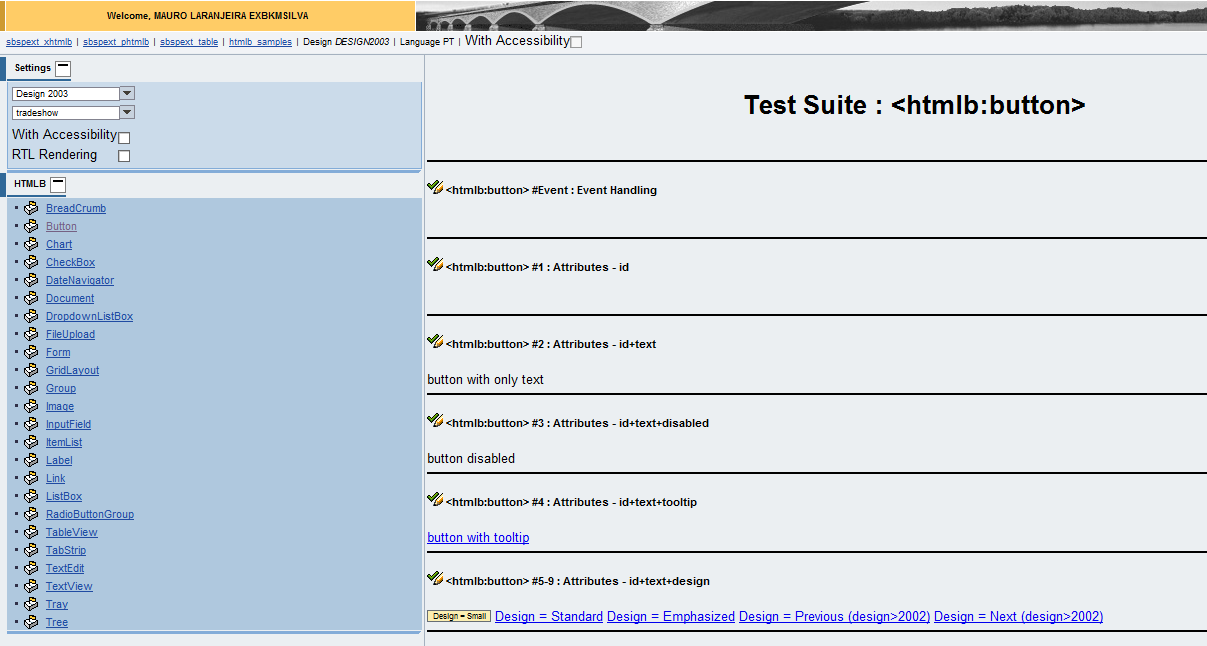
Task: Click checkmark icon beside #2 id+text test heading
Action: [435, 341]
